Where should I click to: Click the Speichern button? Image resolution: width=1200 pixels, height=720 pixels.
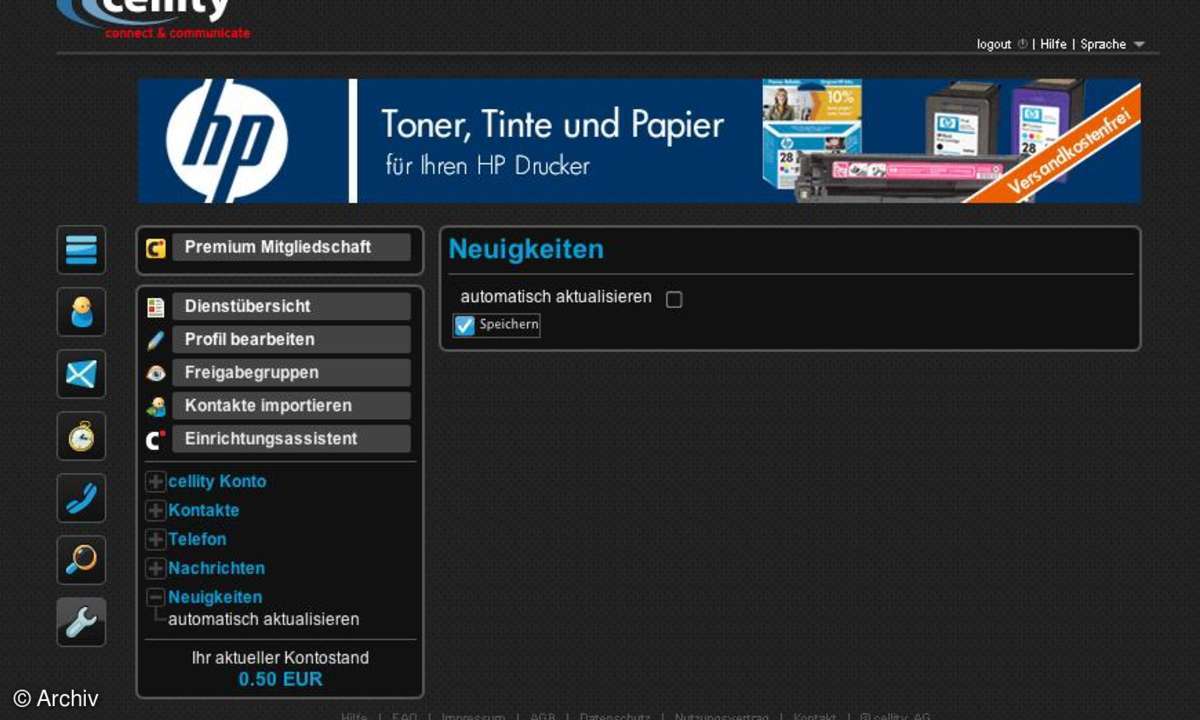click(x=496, y=325)
